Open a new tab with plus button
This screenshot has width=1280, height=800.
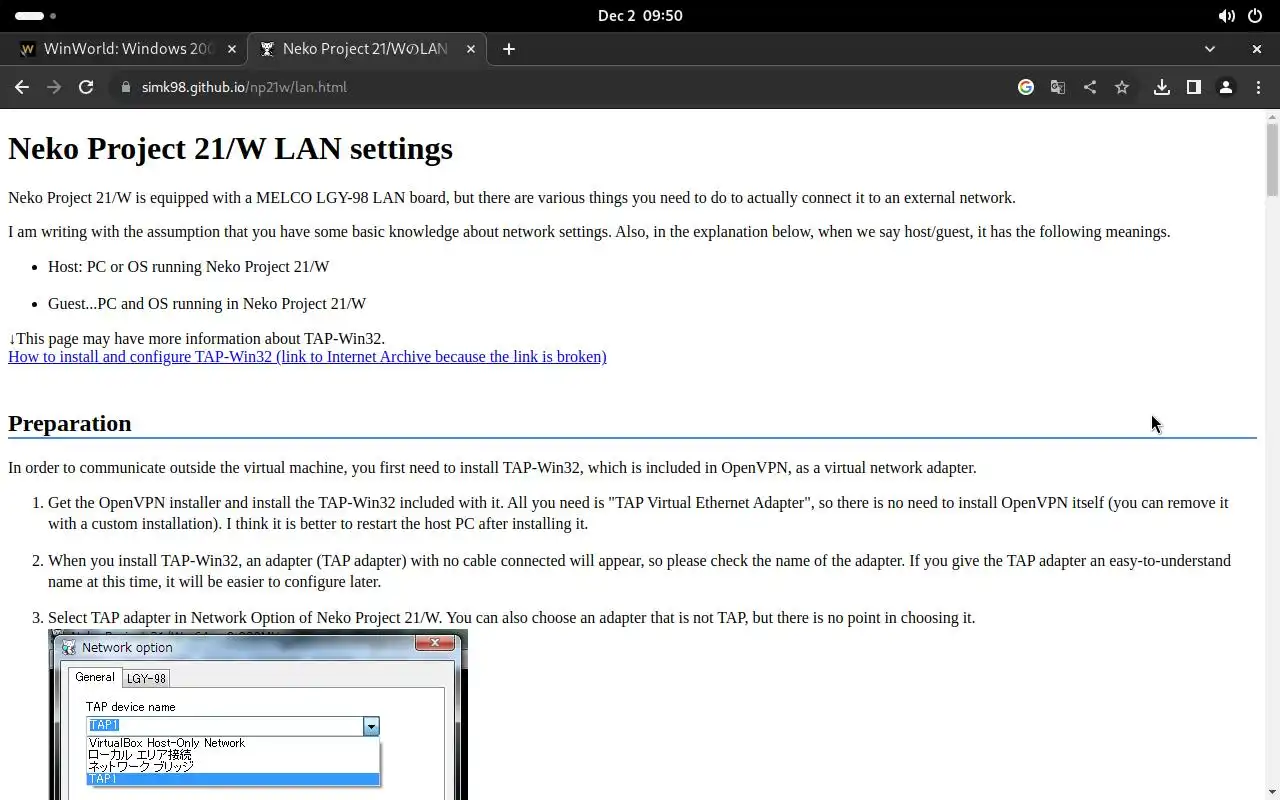coord(509,48)
